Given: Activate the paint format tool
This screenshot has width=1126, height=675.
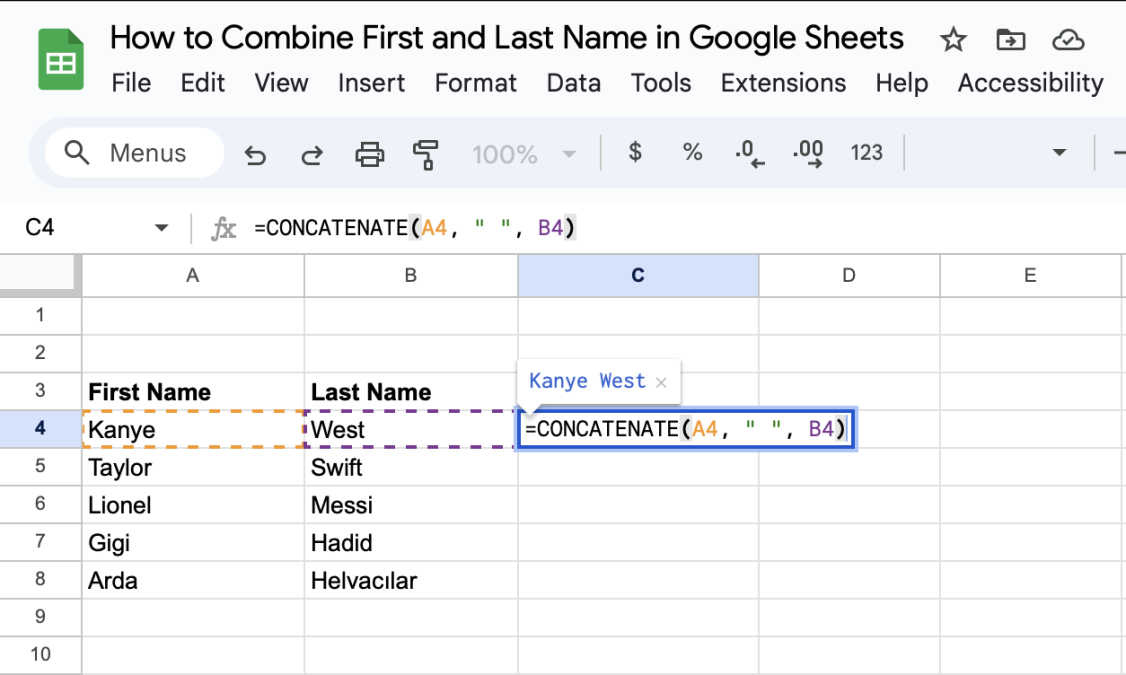Looking at the screenshot, I should coord(426,154).
